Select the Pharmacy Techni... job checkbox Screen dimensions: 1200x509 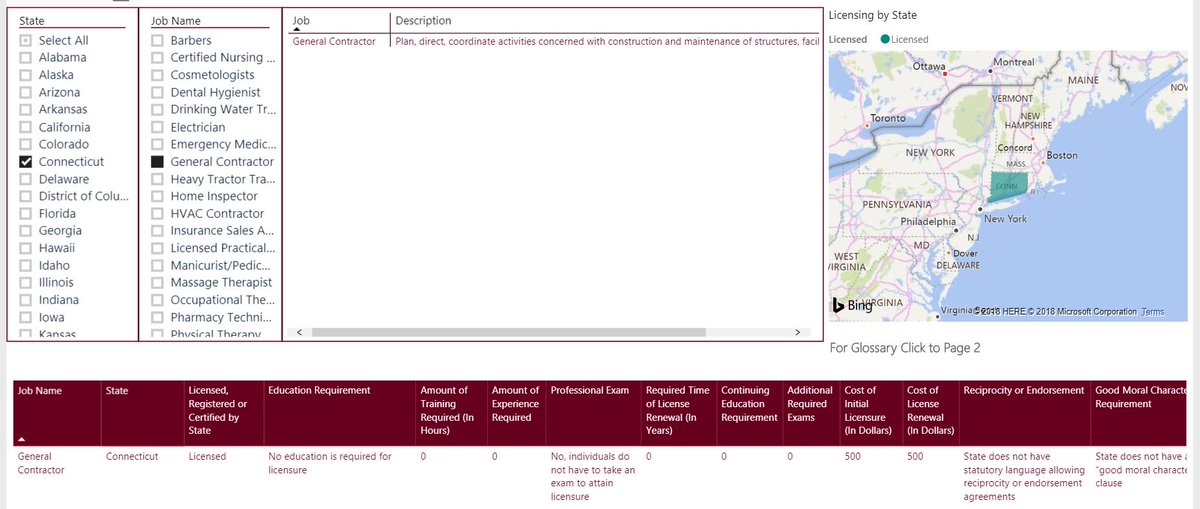point(157,317)
